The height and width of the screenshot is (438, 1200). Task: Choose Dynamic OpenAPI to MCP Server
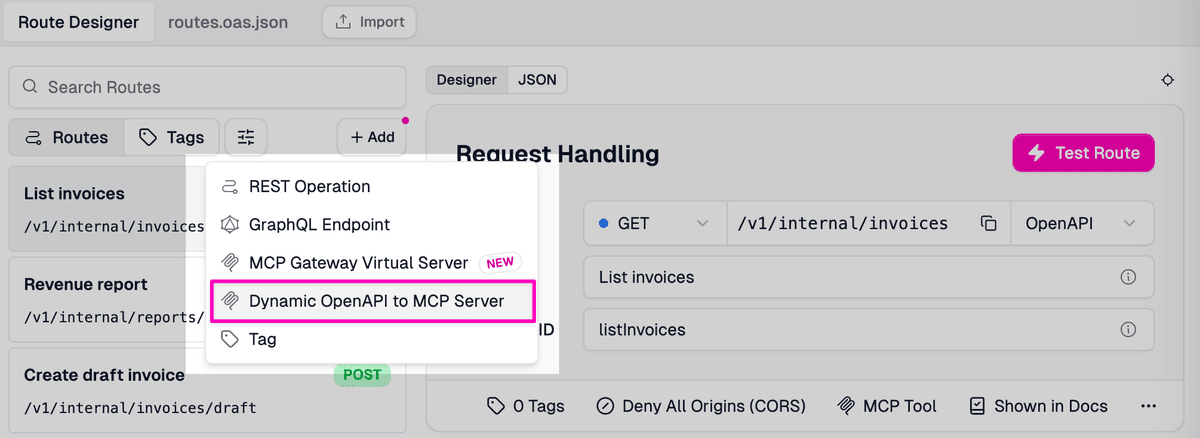point(373,301)
